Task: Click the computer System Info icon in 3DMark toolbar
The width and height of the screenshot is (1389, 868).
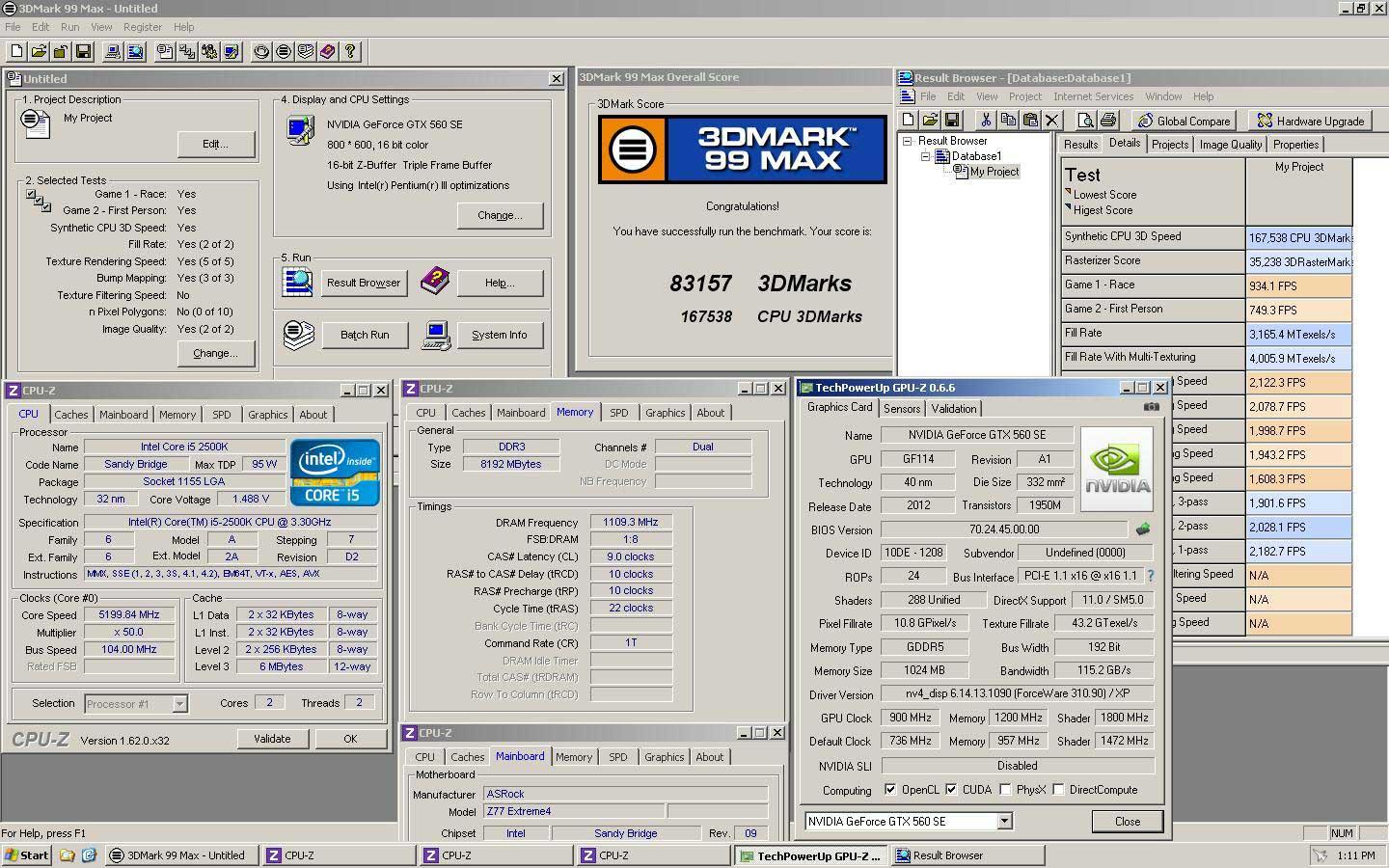Action: [113, 51]
